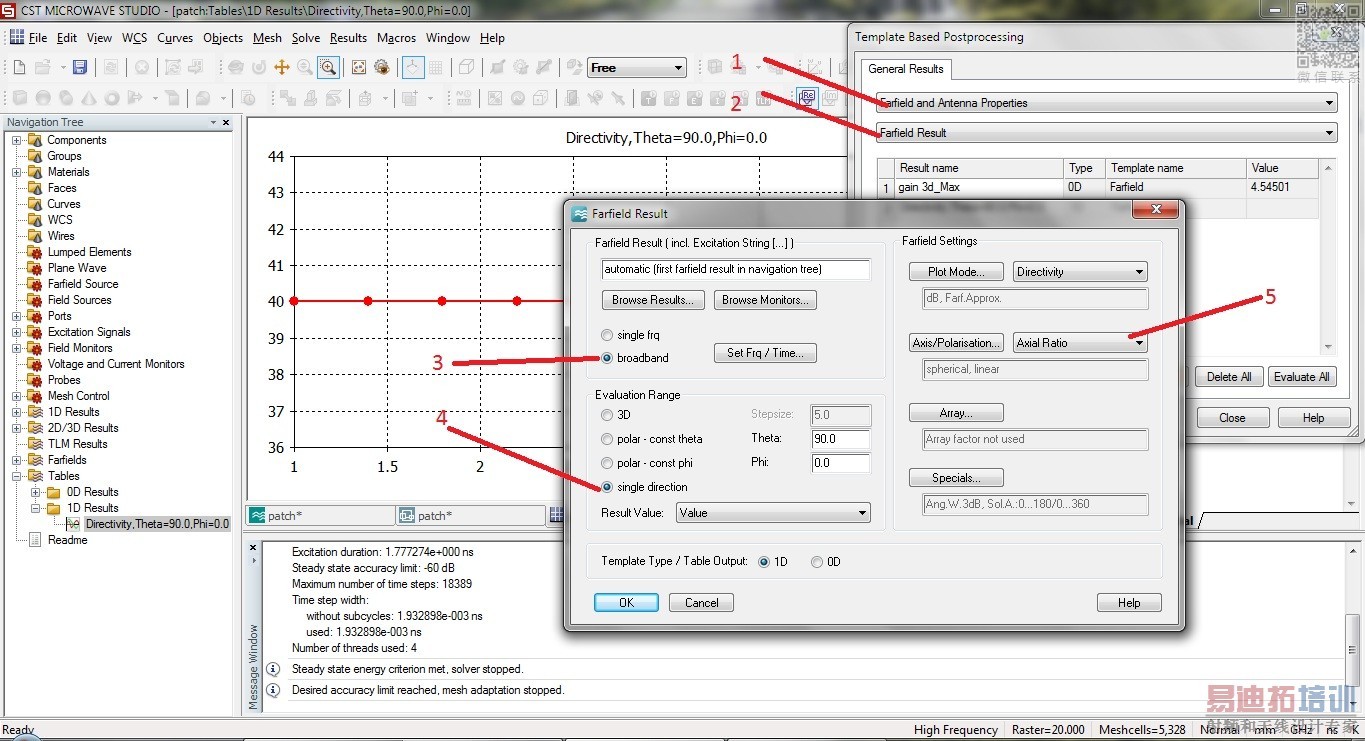Click the highlighted Re result view icon
Screen dimensions: 1365x741
coord(807,97)
